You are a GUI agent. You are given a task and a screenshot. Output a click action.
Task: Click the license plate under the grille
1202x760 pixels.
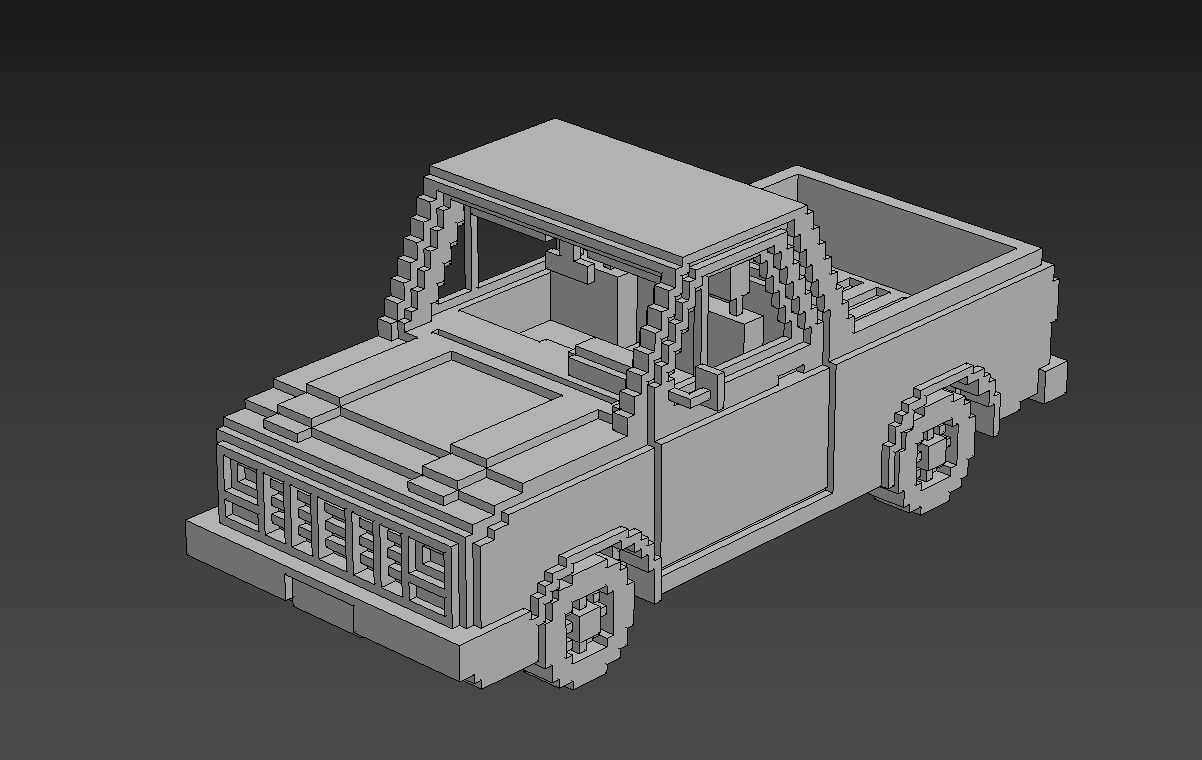pyautogui.click(x=323, y=603)
